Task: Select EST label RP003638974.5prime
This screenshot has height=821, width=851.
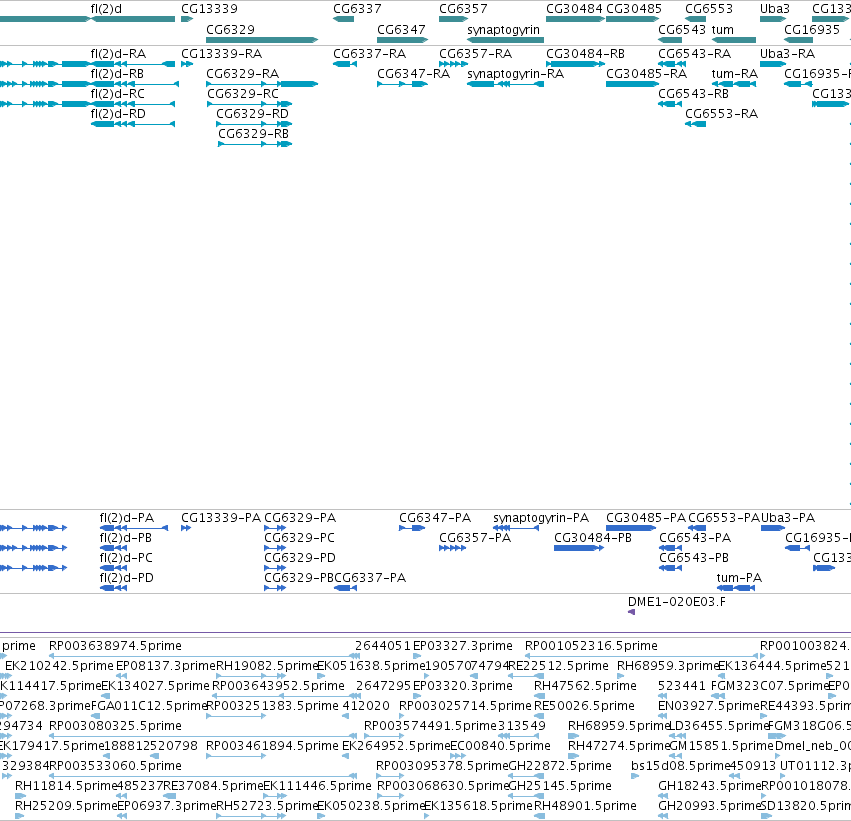Action: click(115, 646)
